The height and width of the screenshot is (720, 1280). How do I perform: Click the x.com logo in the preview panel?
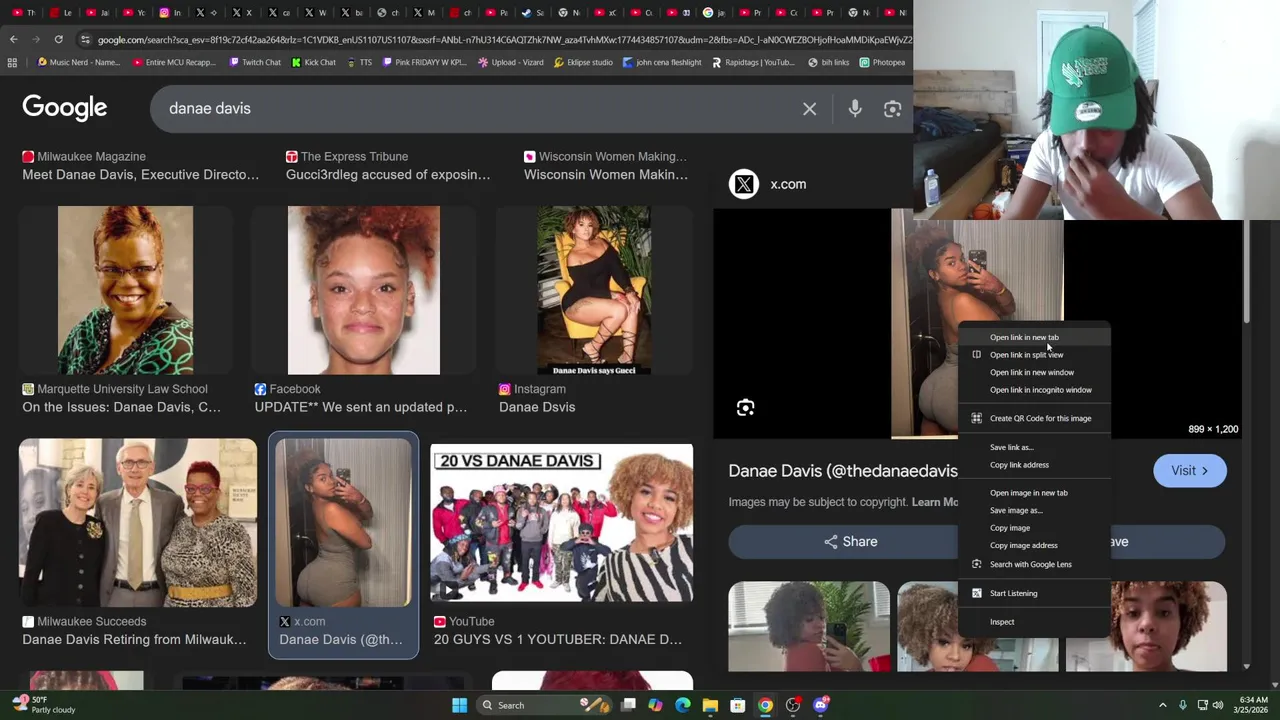(744, 184)
